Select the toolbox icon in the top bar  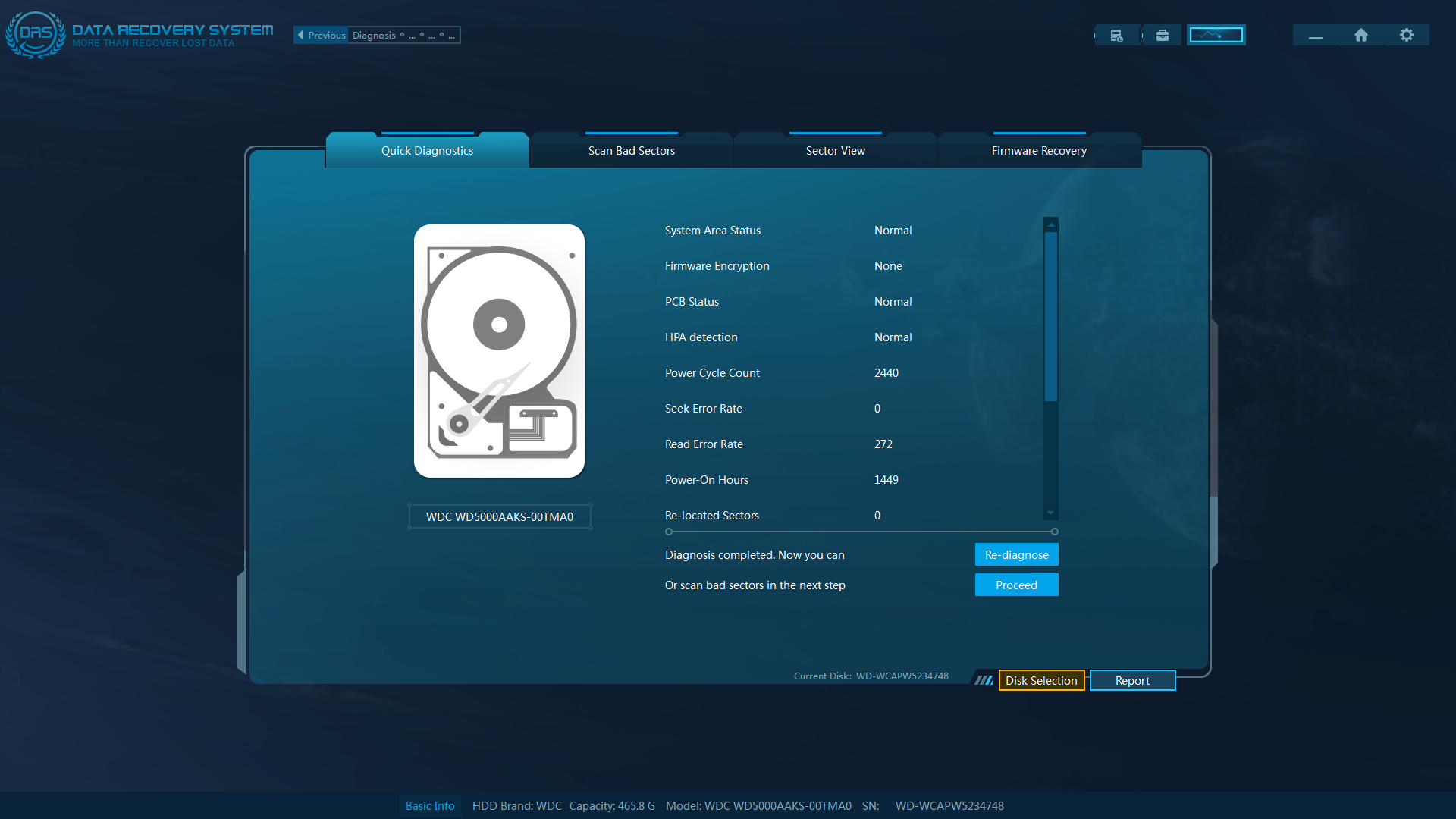pos(1162,35)
